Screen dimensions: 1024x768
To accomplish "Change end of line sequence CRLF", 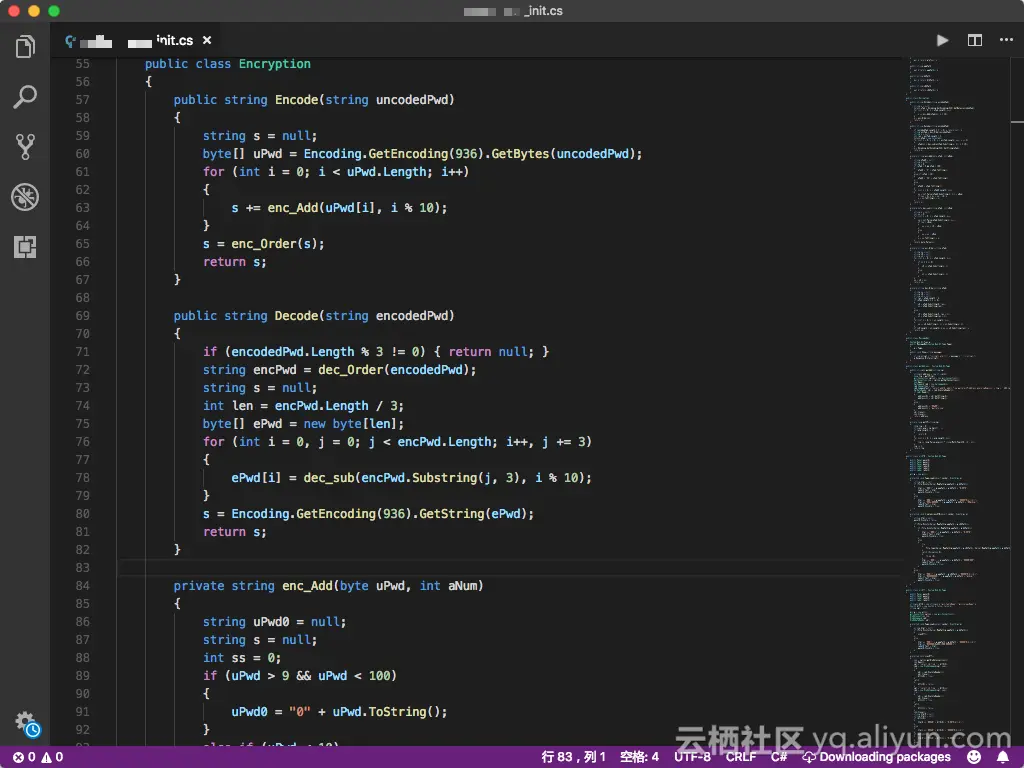I will 741,757.
